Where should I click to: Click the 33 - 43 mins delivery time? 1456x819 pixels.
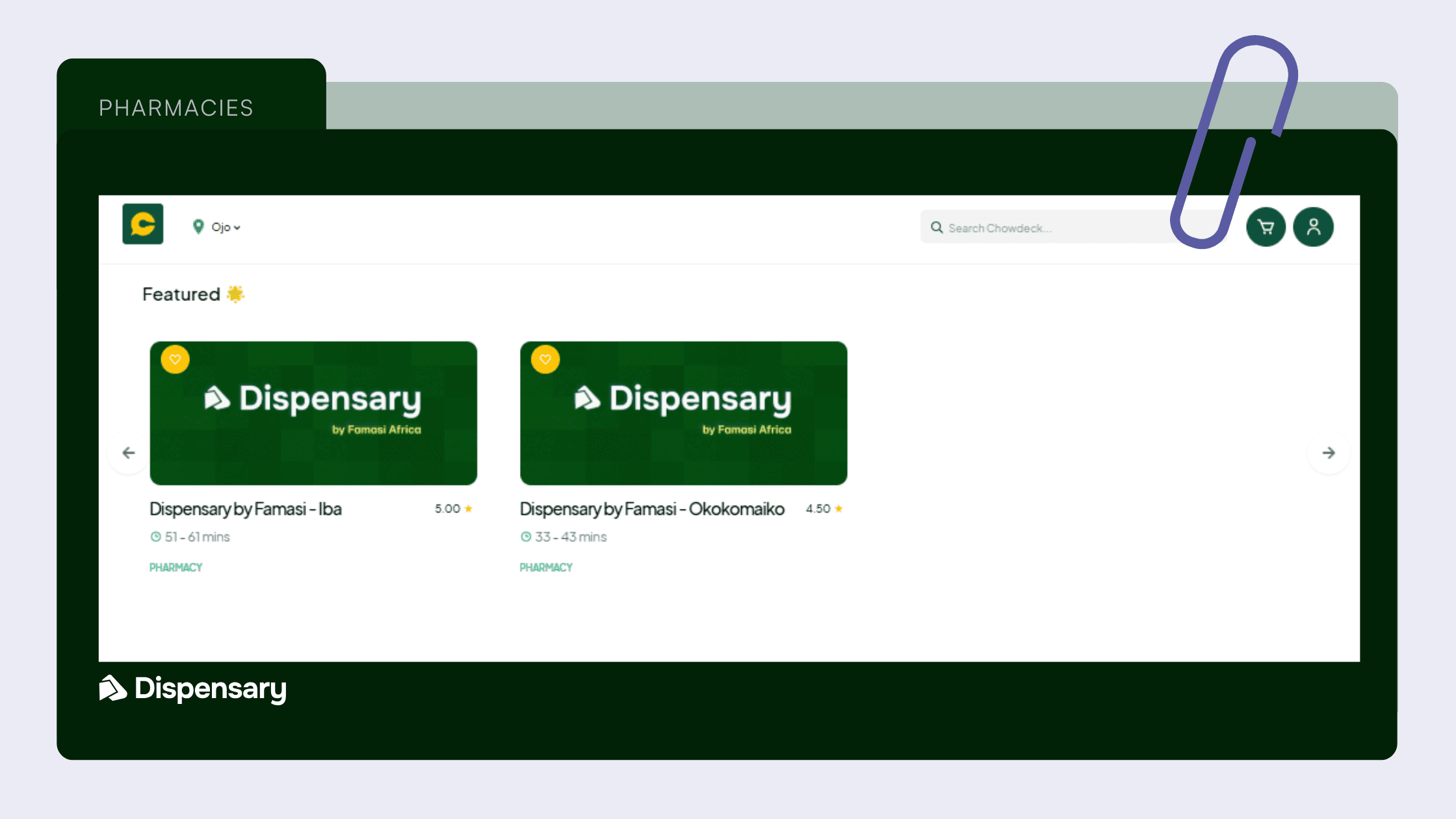pos(563,537)
